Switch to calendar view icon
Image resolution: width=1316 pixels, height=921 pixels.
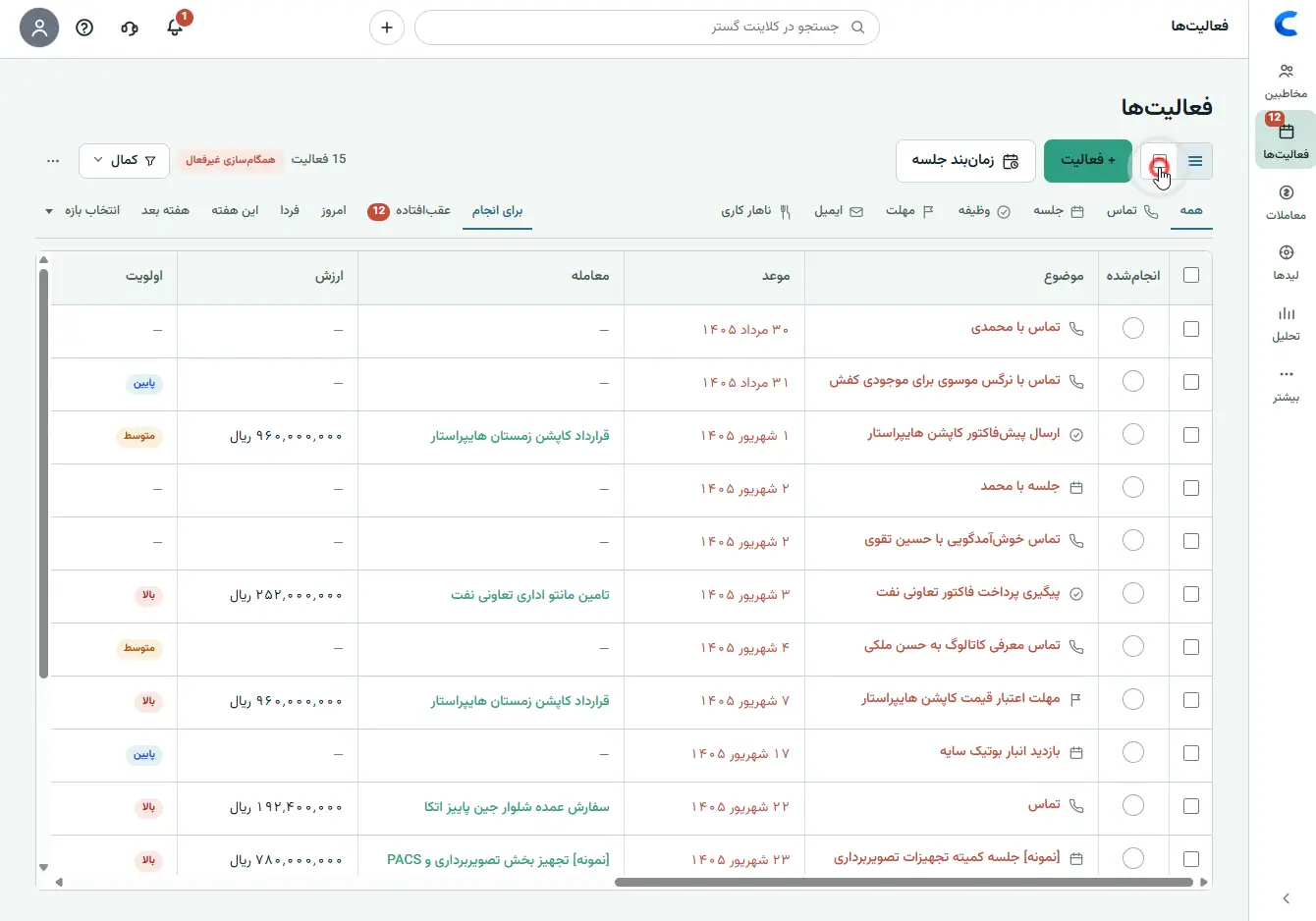1160,161
